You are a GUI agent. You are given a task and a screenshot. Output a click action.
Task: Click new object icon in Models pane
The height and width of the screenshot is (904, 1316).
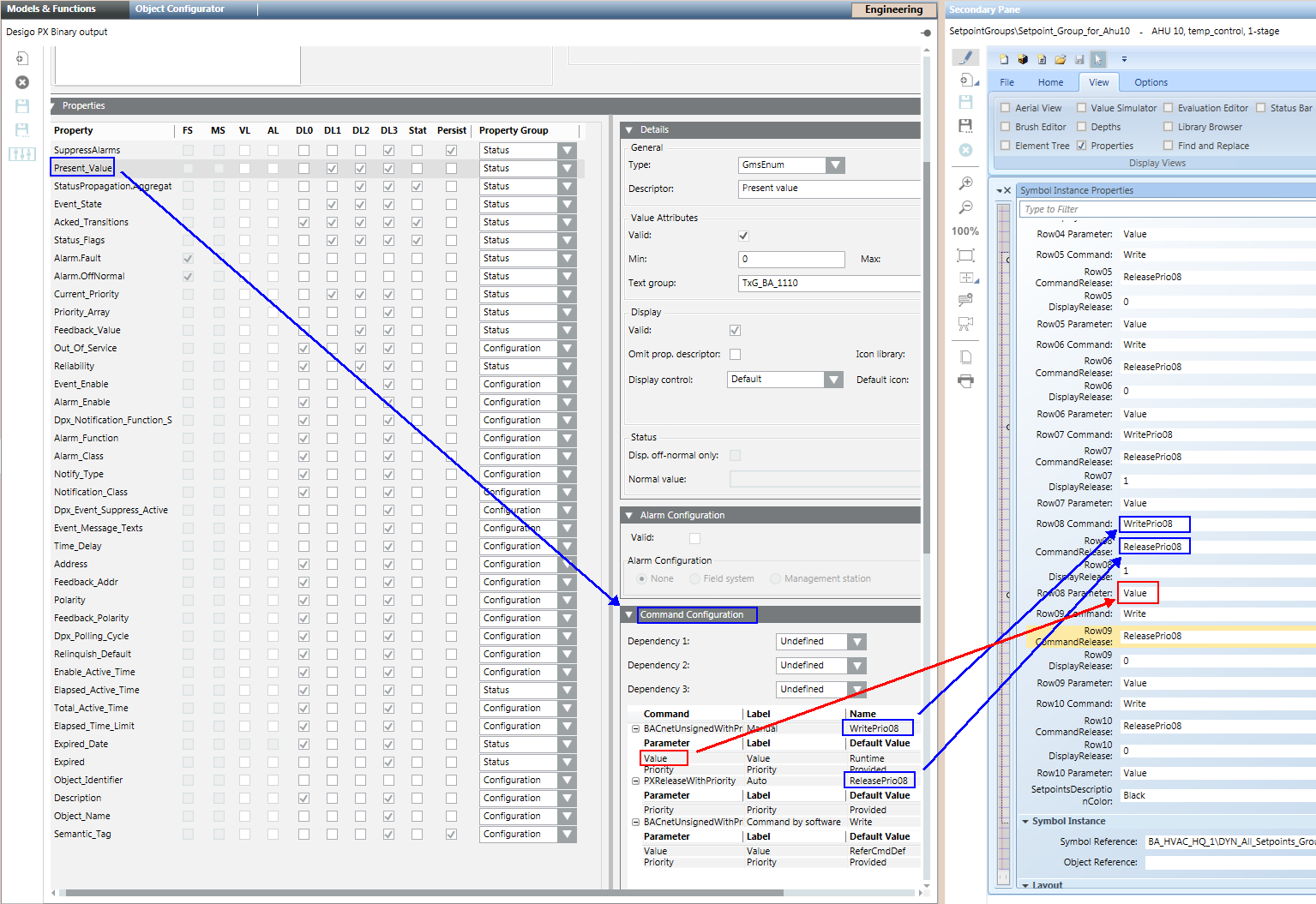click(22, 58)
